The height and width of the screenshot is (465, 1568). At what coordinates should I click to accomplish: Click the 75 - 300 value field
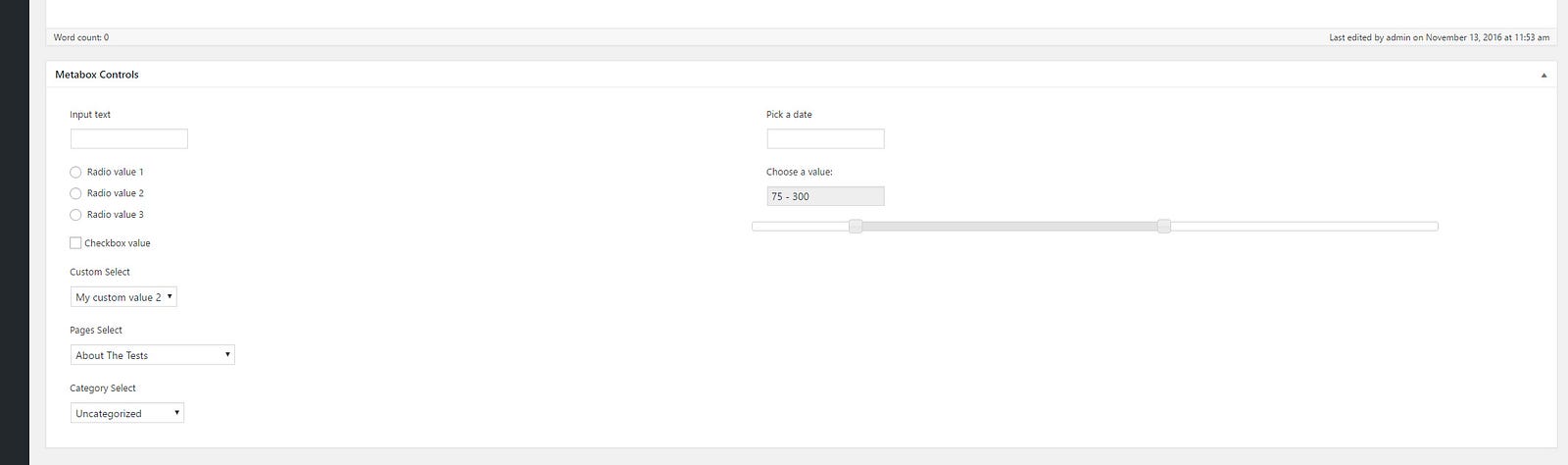pos(825,196)
